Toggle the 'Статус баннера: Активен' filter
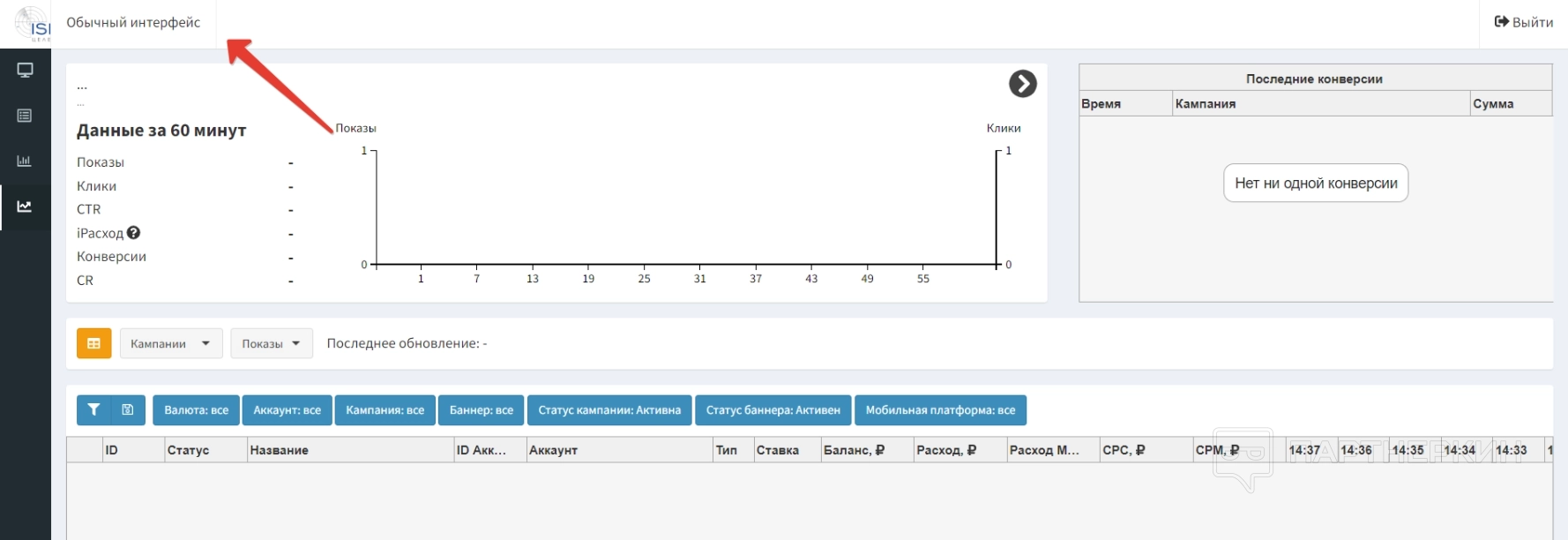 tap(773, 410)
